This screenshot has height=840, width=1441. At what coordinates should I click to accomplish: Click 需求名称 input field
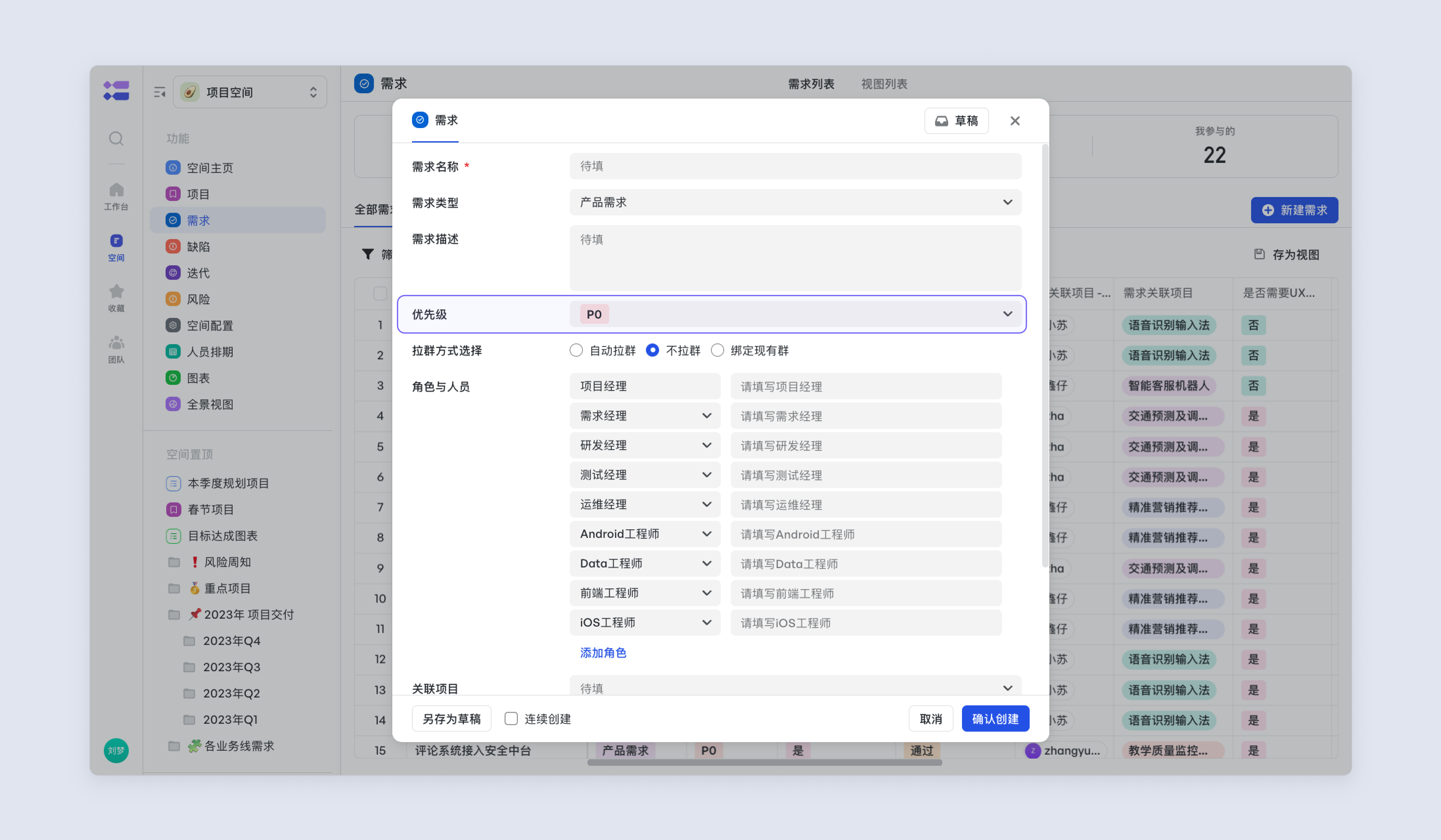pyautogui.click(x=795, y=166)
